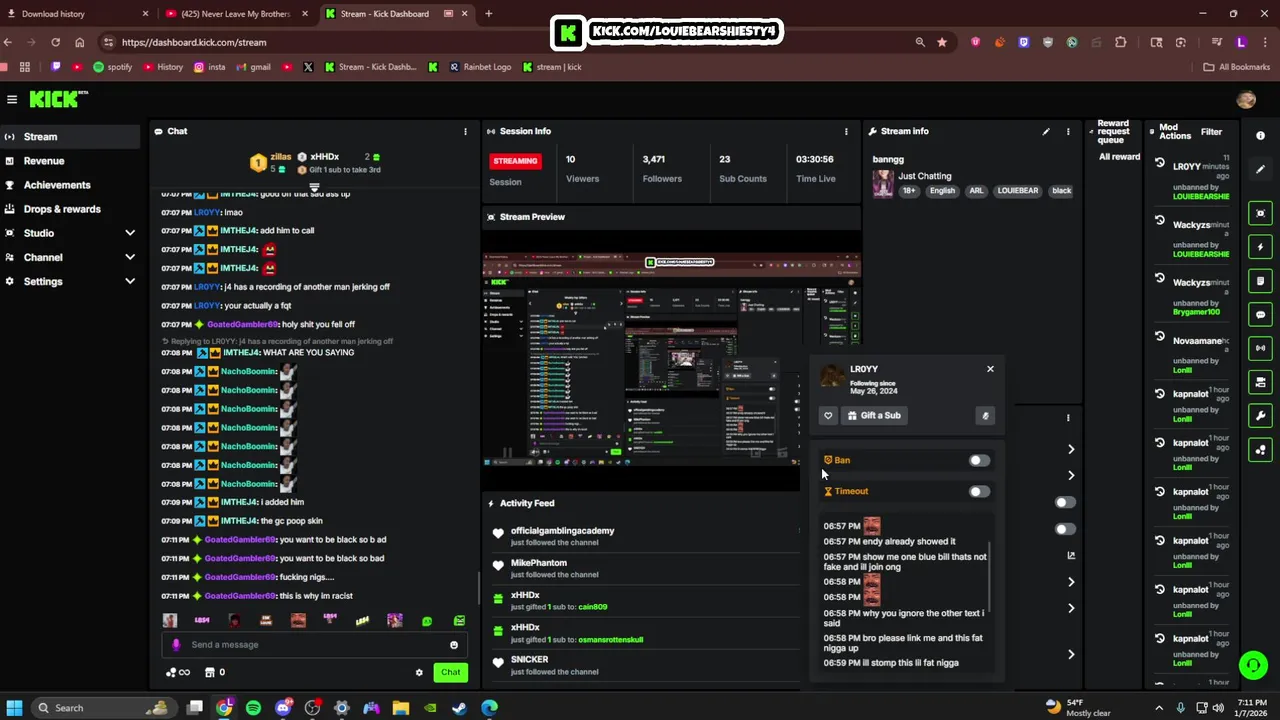Image resolution: width=1280 pixels, height=720 pixels.
Task: Click the green Chat send button
Action: click(451, 672)
